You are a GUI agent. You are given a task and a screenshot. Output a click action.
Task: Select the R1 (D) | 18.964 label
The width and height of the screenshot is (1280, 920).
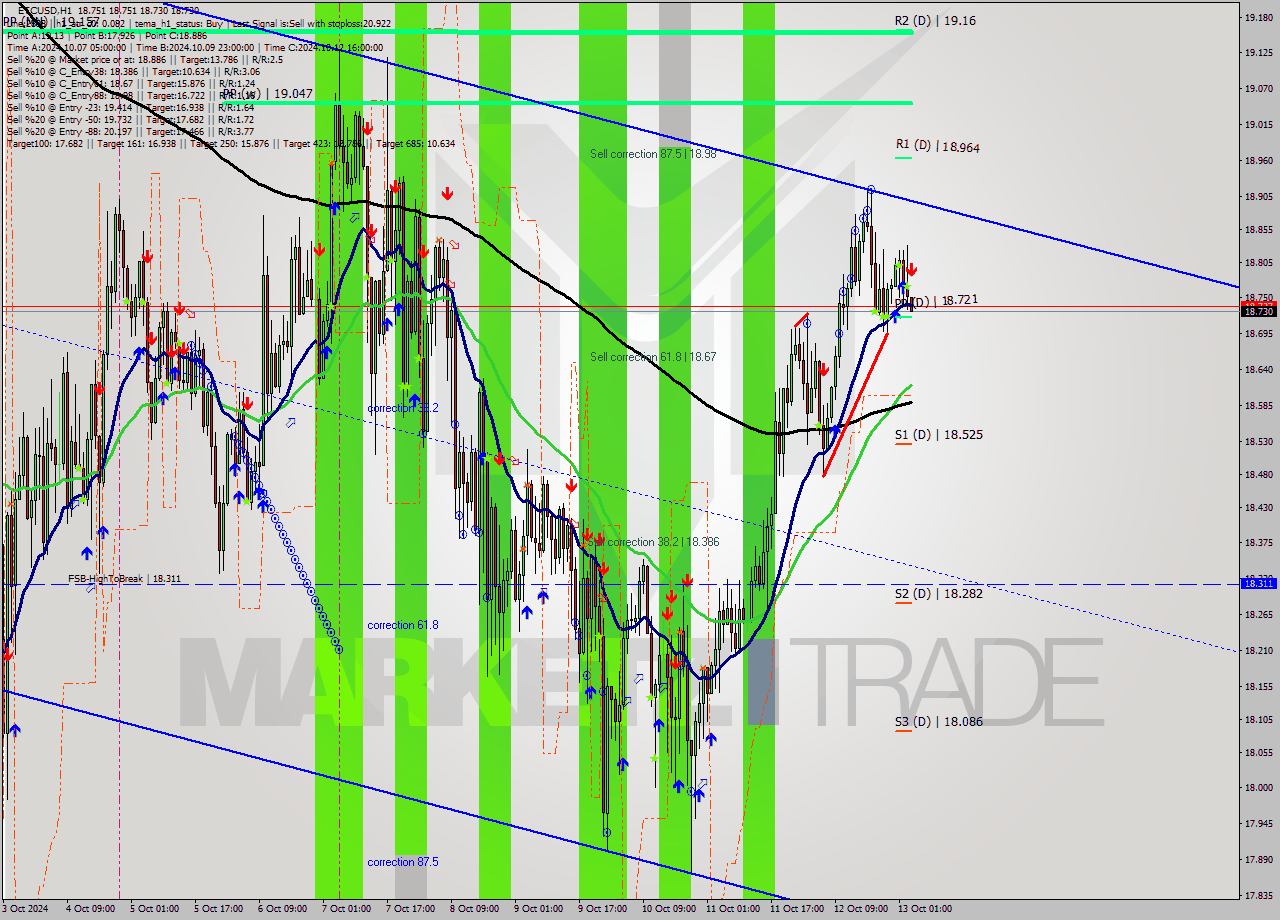pos(937,146)
